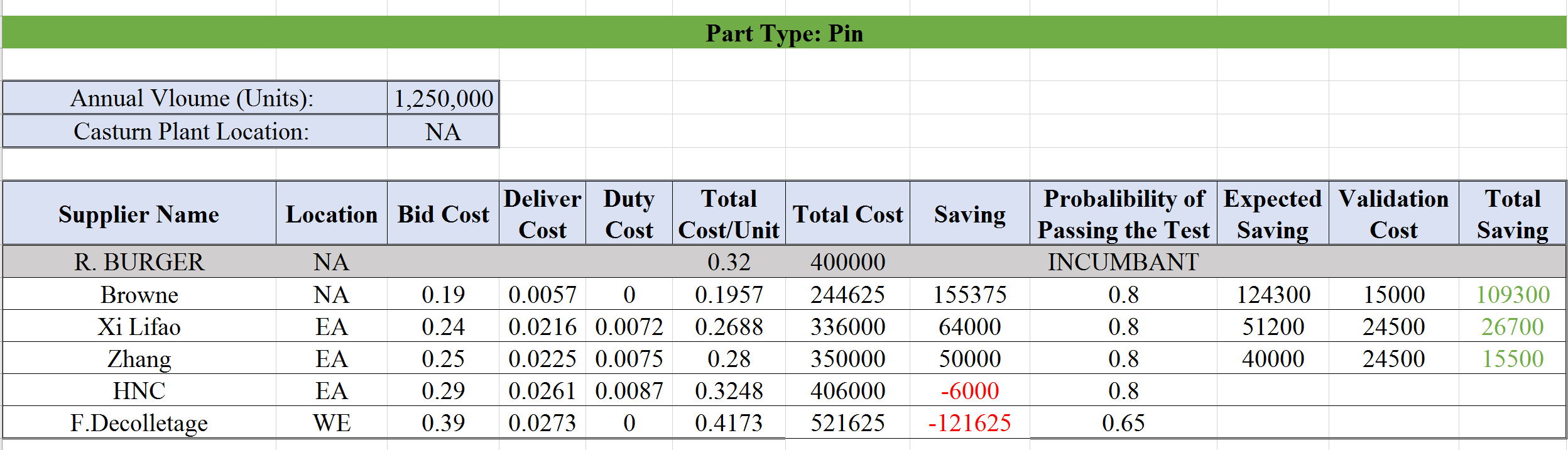Select Browne's total saving 109300
This screenshot has width=1568, height=450.
pos(1512,294)
